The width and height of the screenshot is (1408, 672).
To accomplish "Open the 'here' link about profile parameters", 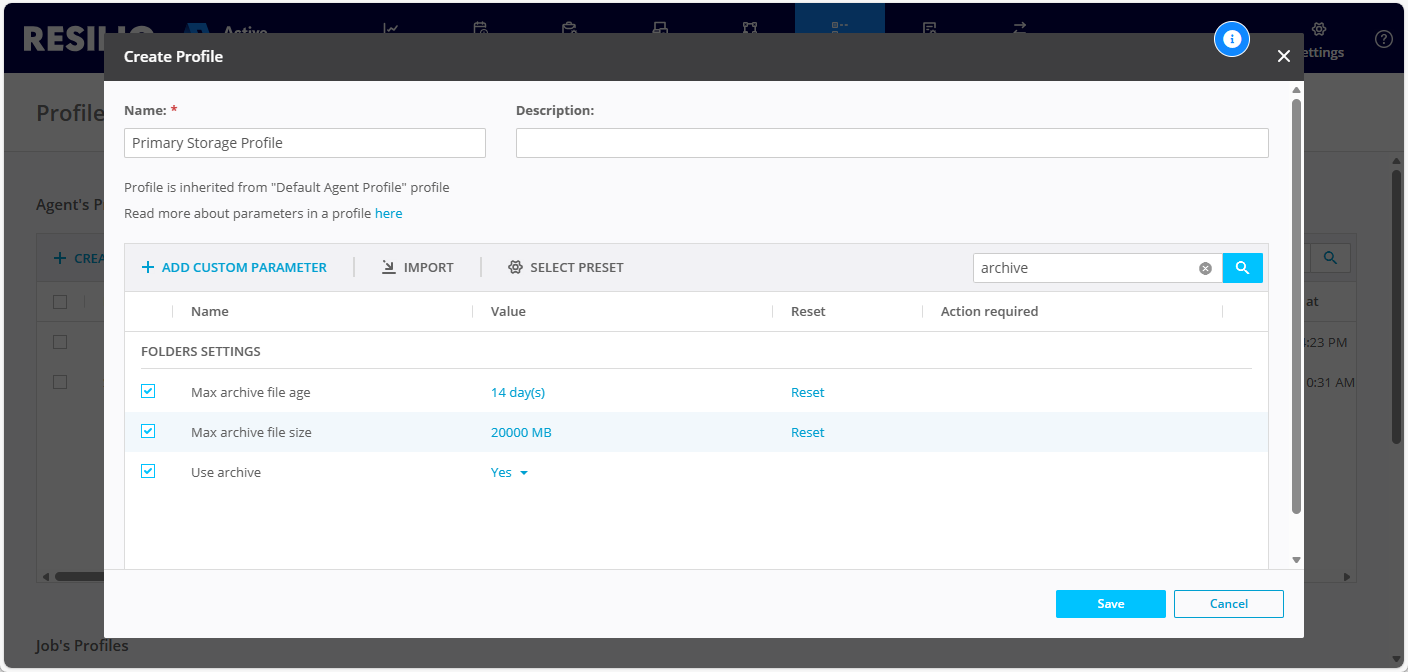I will click(x=388, y=214).
